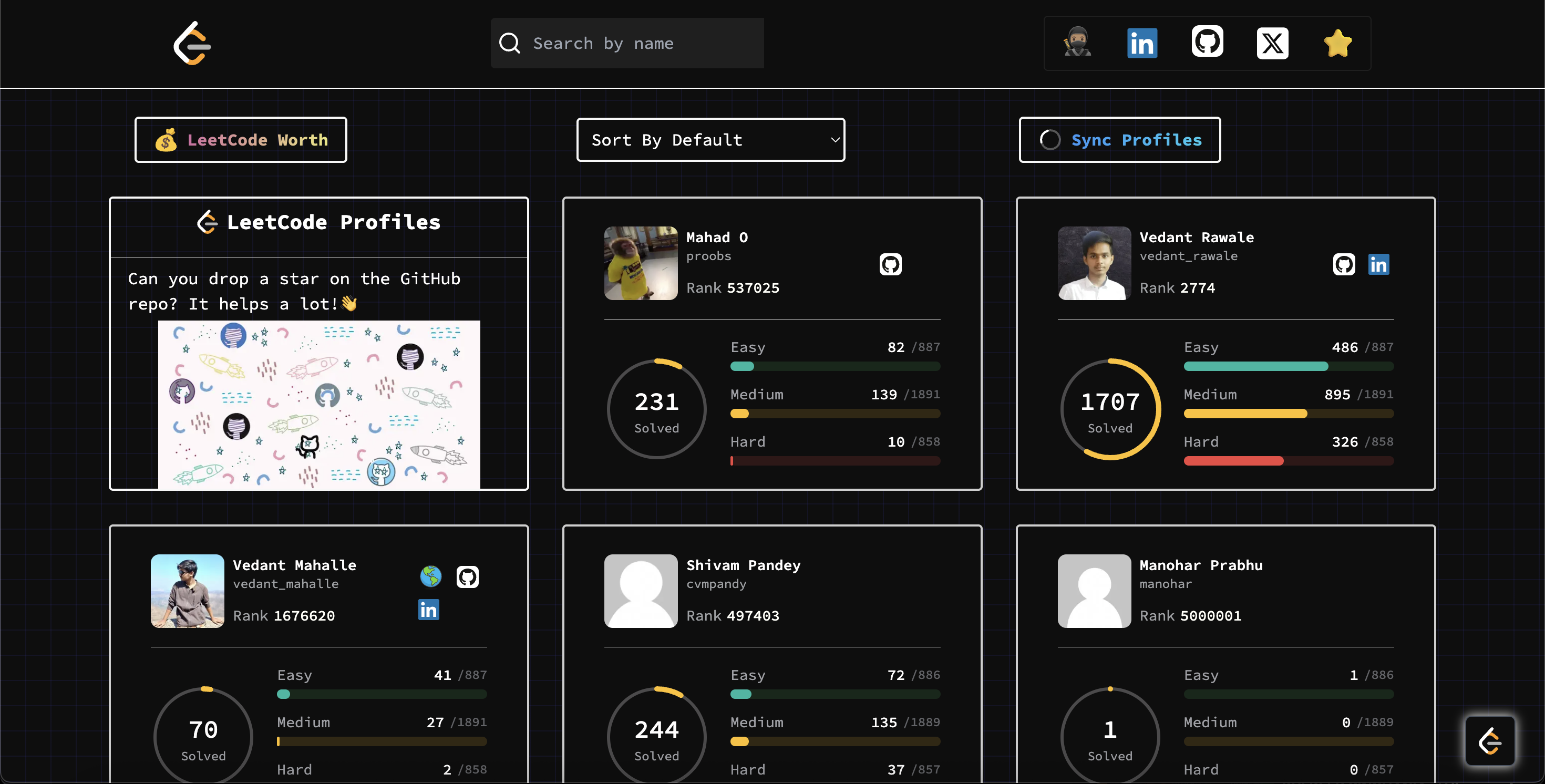Click the gold star icon in header

click(x=1337, y=43)
